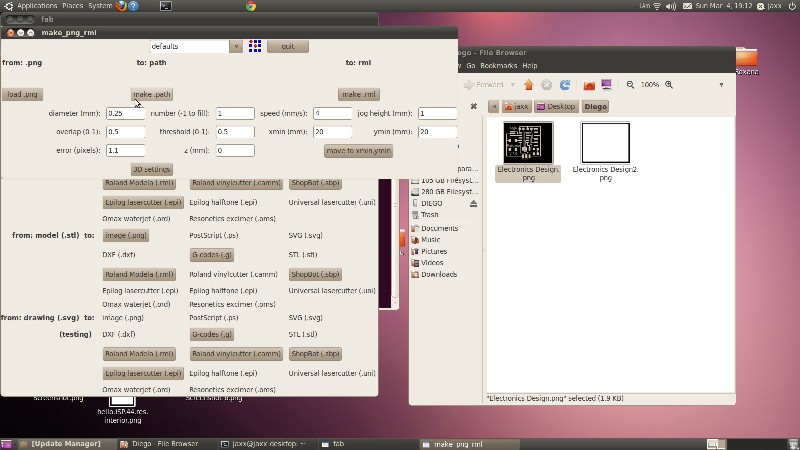Launch terminal from the top panel
Viewport: 800px width, 450px height.
166,6
